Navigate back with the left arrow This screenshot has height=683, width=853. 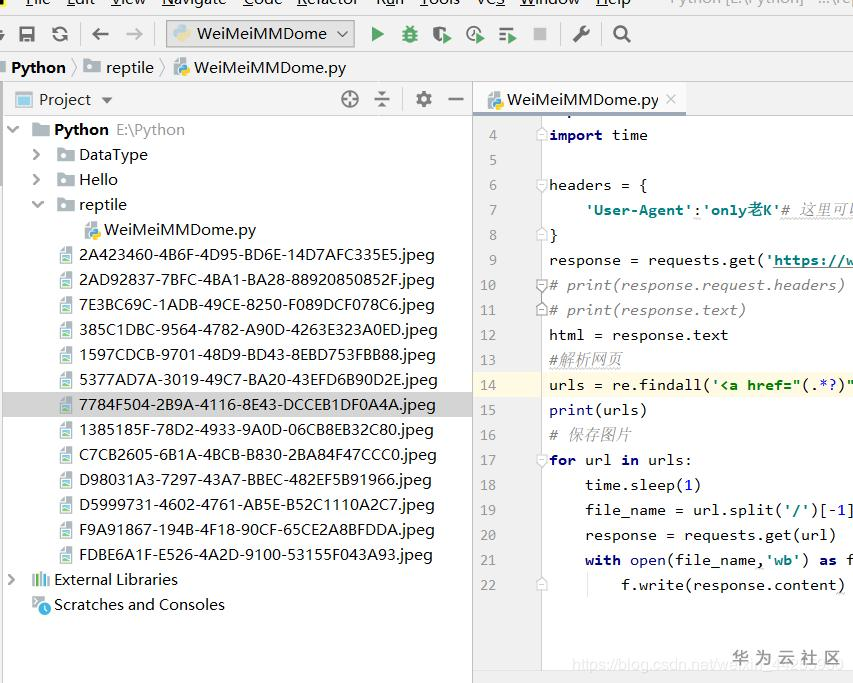(100, 34)
